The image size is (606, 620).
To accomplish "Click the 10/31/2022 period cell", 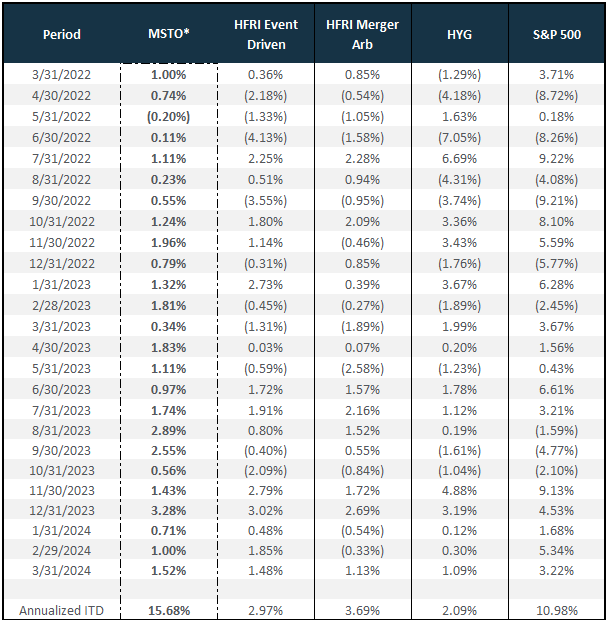I will click(x=62, y=221).
